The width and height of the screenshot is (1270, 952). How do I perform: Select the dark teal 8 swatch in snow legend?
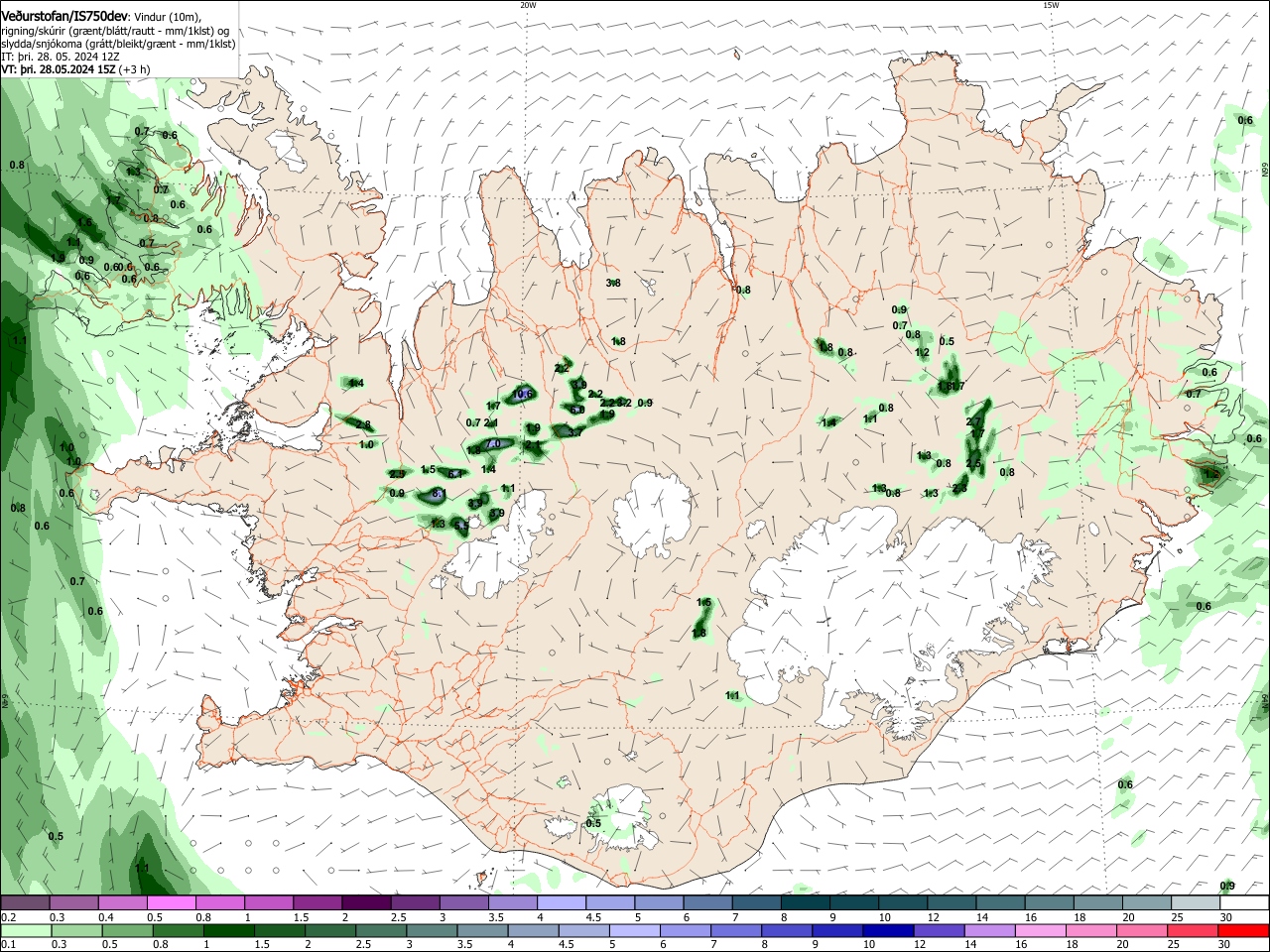[x=806, y=903]
